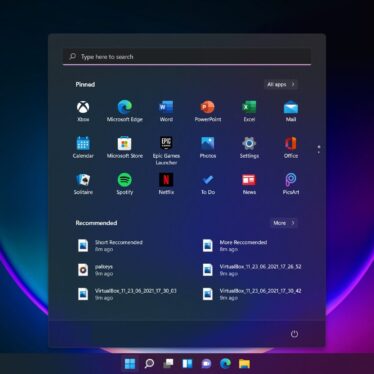Open the Xbox app from pinned
374x374 pixels.
tap(83, 111)
